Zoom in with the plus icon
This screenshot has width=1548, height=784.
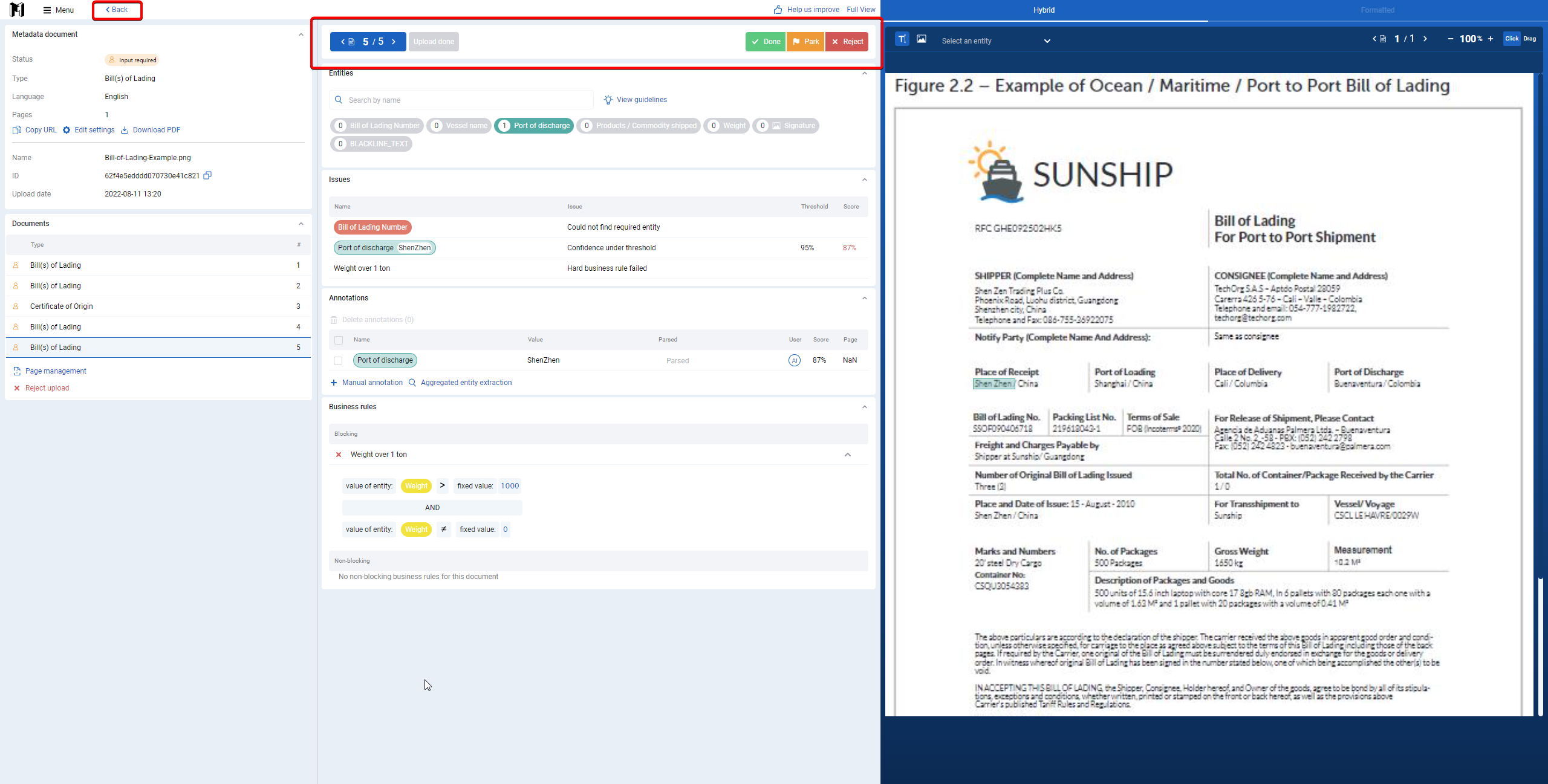pyautogui.click(x=1491, y=39)
